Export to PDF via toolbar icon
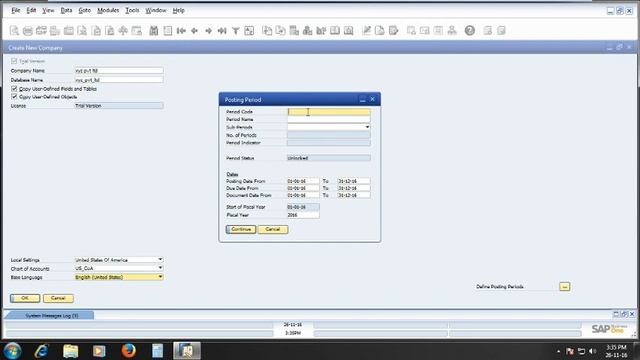This screenshot has width=640, height=360. [109, 31]
